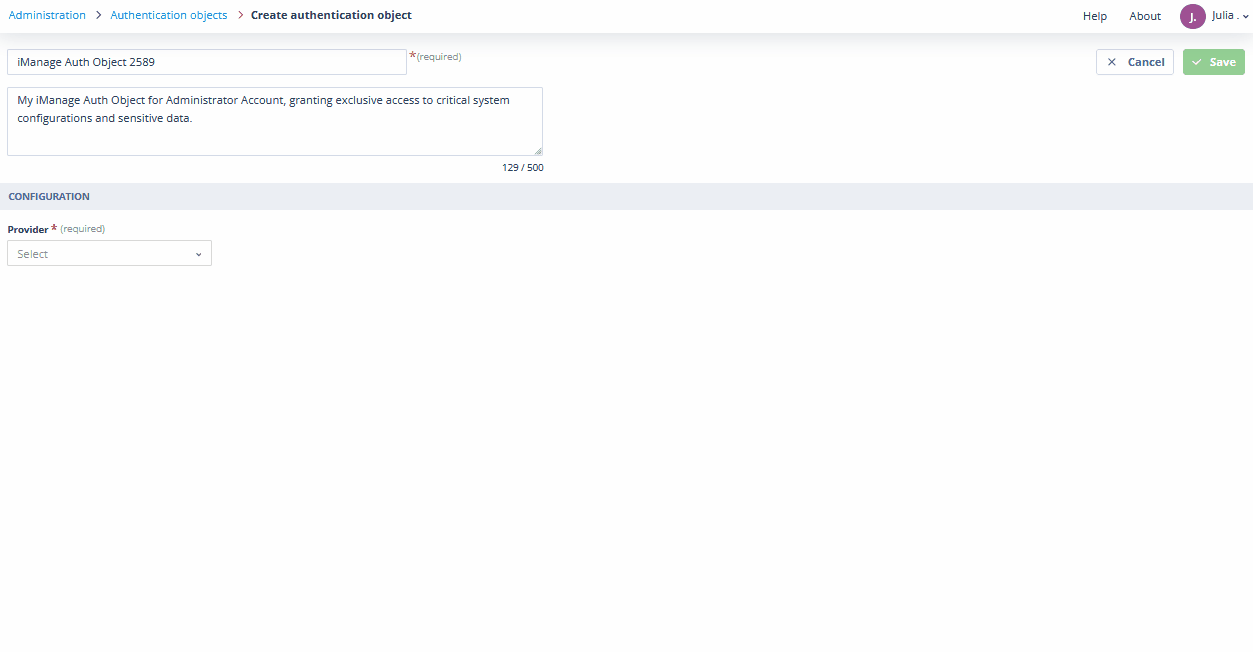Click the checkmark icon on Save

click(x=1196, y=62)
